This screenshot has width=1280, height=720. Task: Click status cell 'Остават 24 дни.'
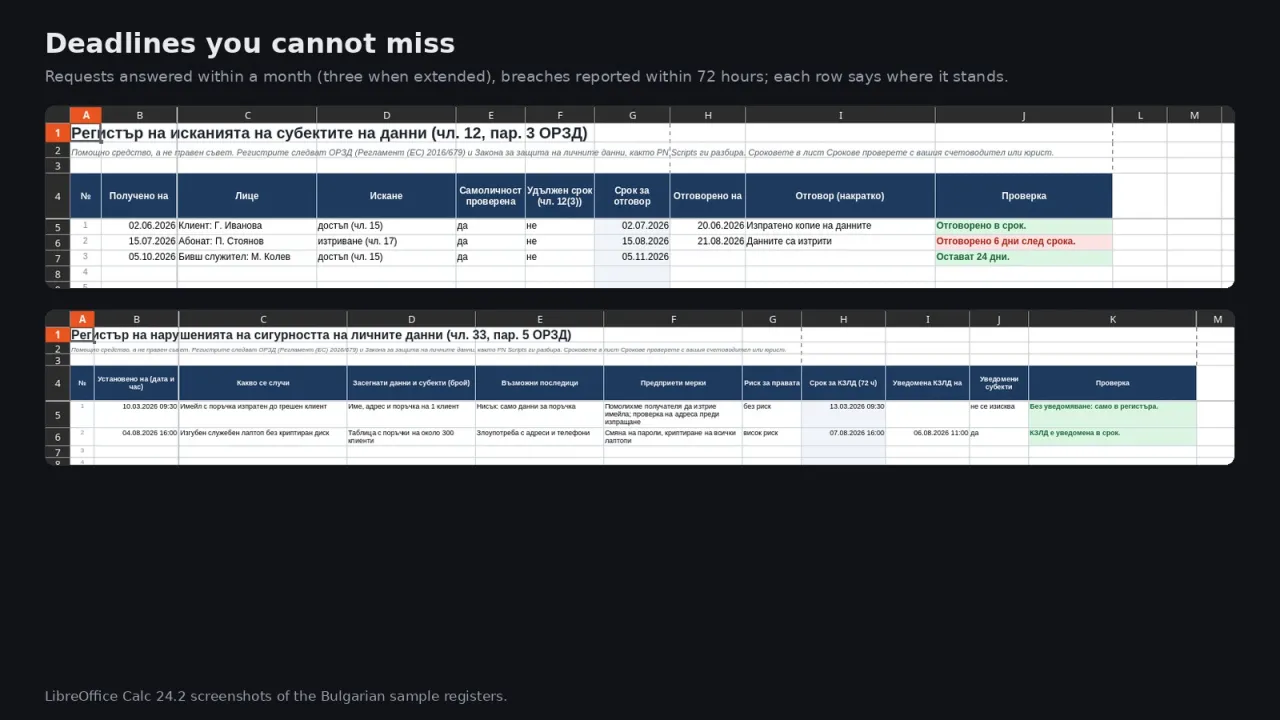(x=1024, y=257)
